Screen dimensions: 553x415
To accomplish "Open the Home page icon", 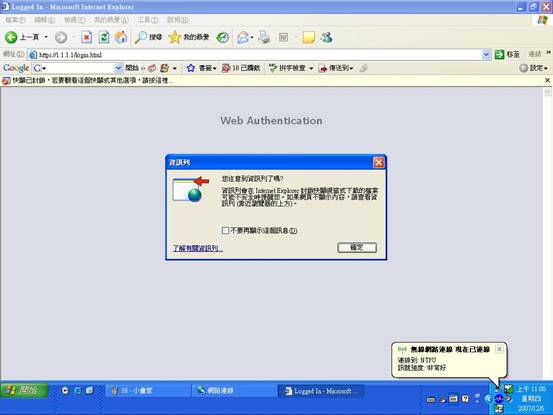I will [121, 37].
